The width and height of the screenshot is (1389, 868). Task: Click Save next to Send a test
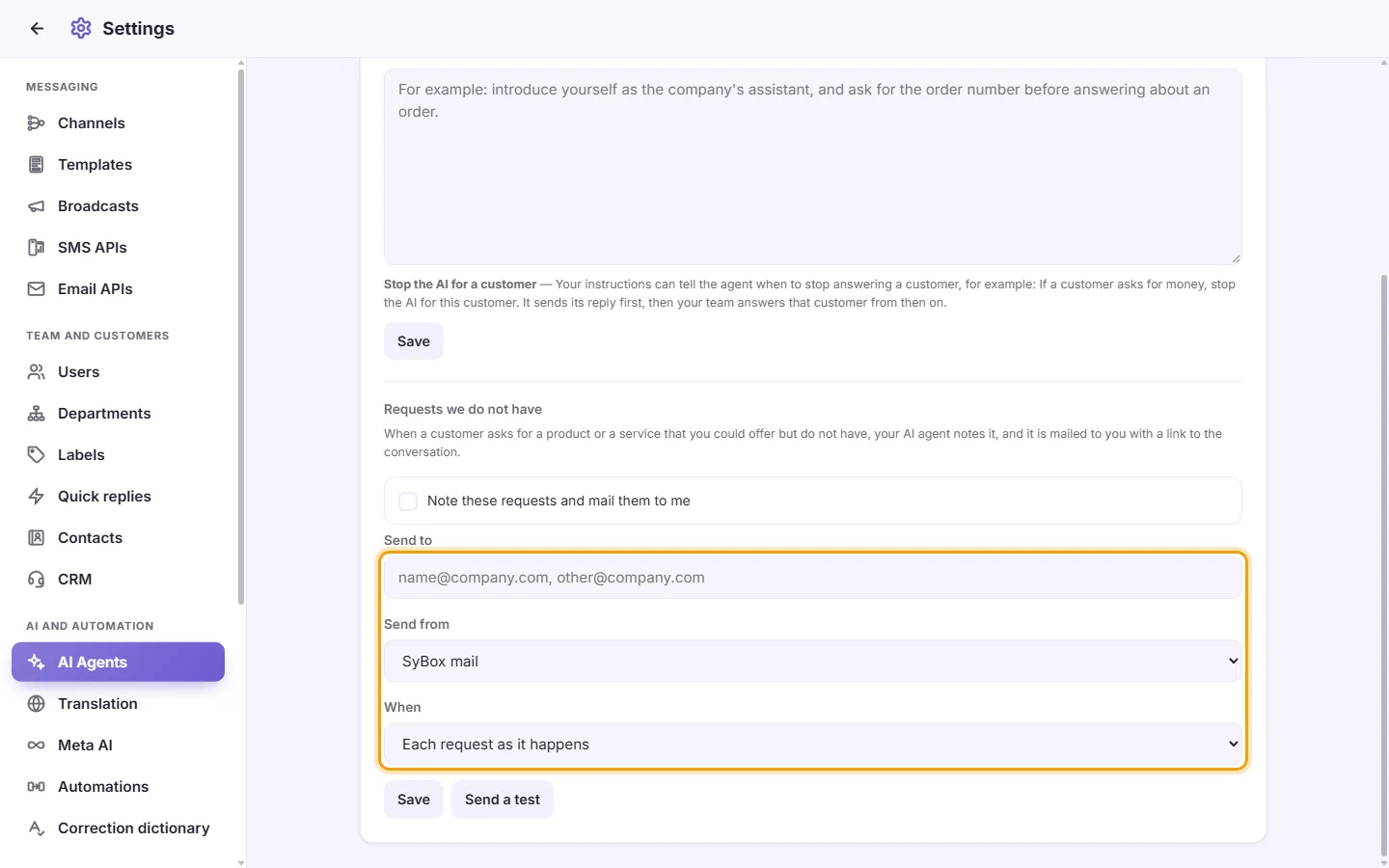coord(414,800)
